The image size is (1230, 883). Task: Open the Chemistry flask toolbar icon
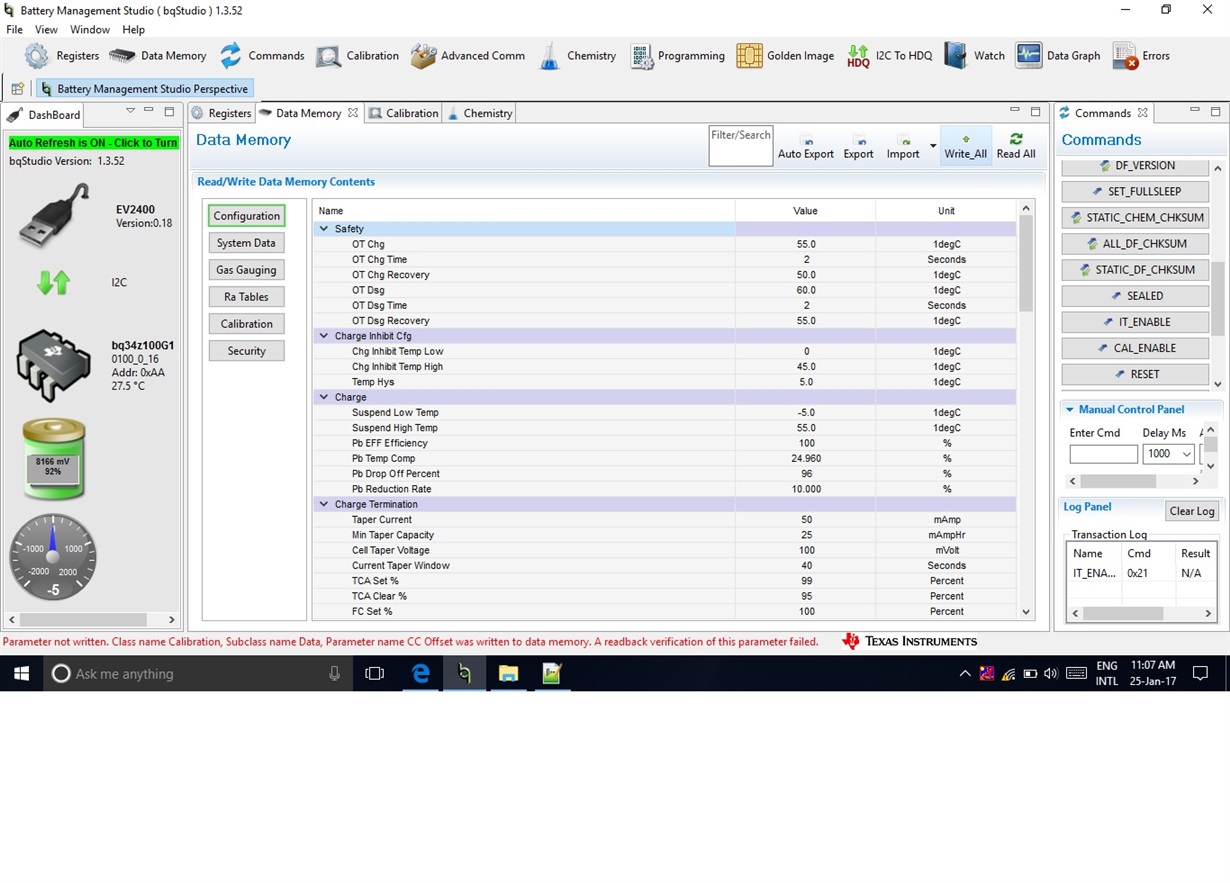549,56
